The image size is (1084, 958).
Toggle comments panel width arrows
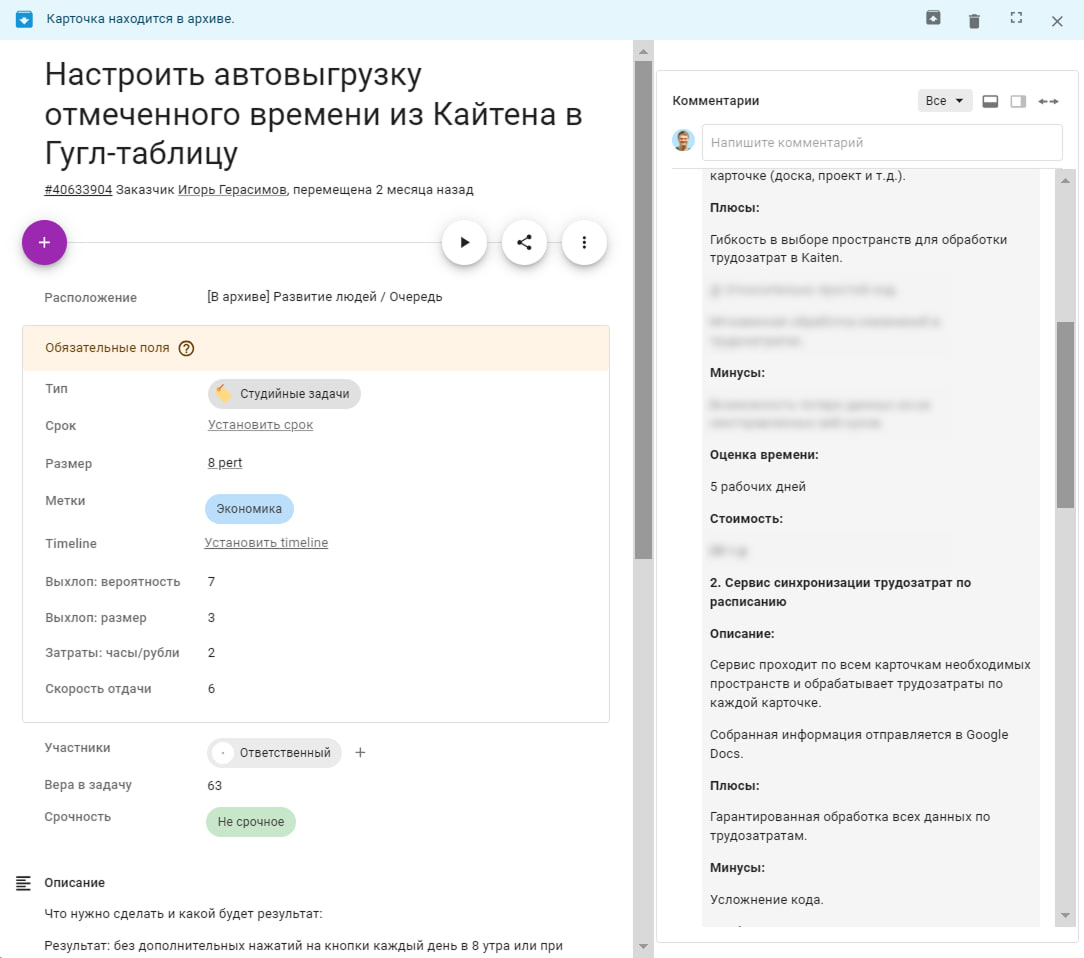coord(1047,101)
